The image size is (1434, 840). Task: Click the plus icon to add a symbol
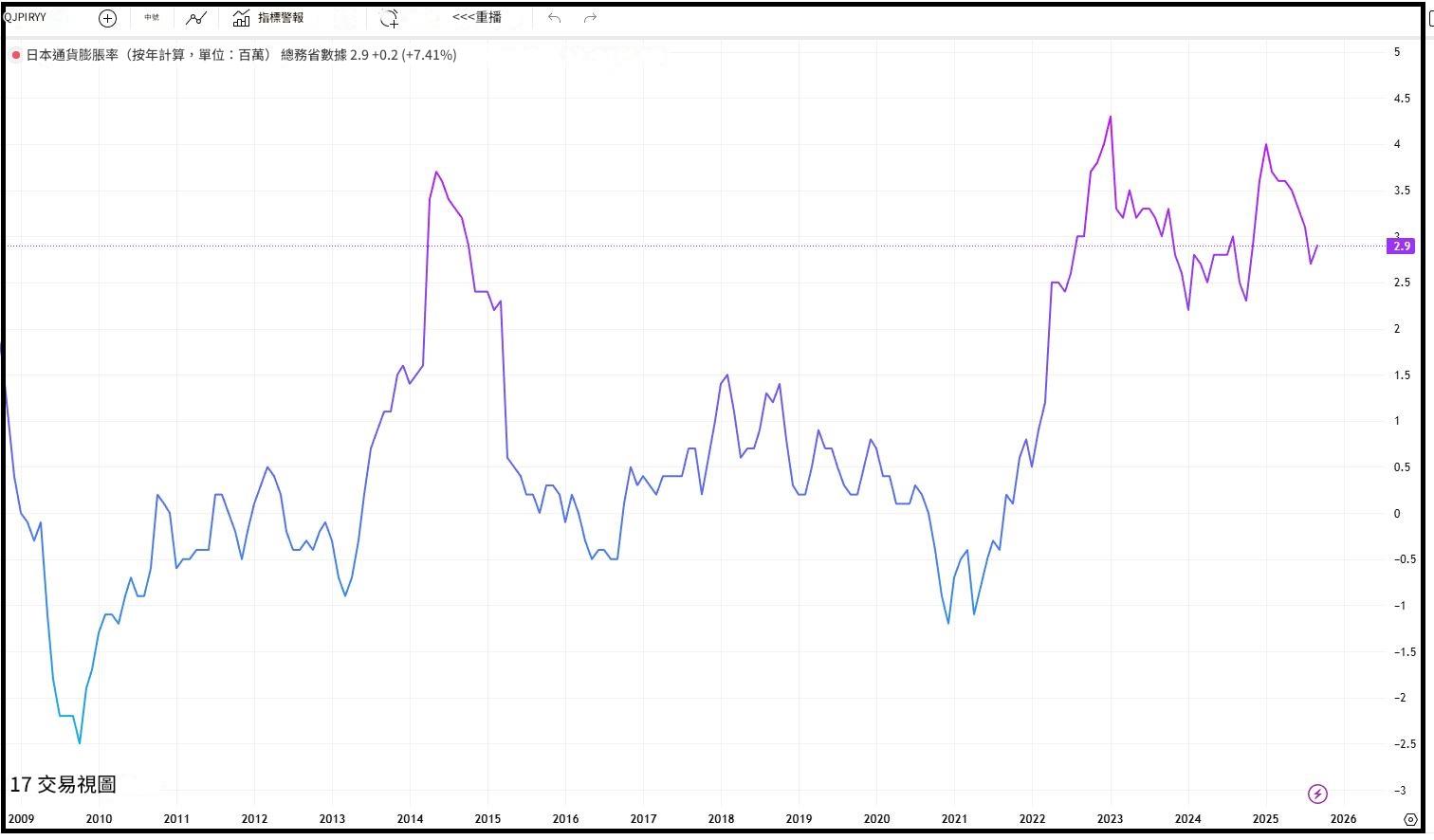pos(107,18)
